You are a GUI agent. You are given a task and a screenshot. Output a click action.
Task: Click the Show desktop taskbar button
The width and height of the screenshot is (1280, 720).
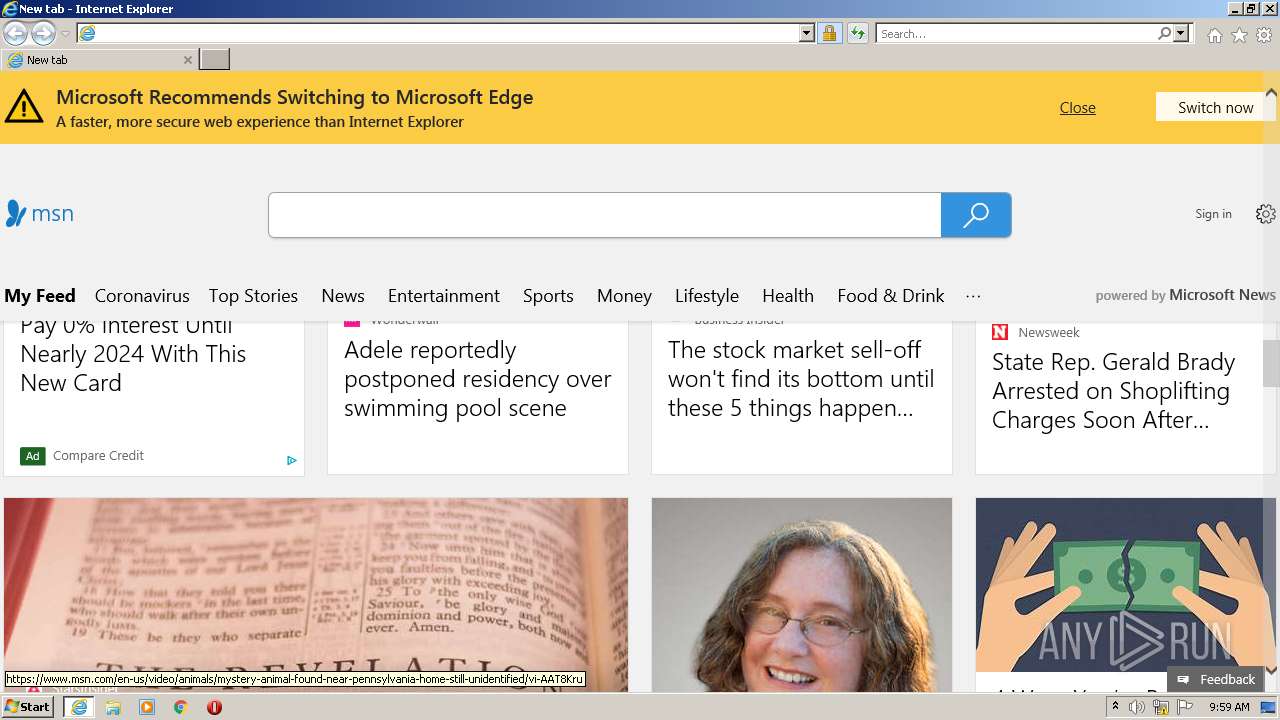point(1270,707)
